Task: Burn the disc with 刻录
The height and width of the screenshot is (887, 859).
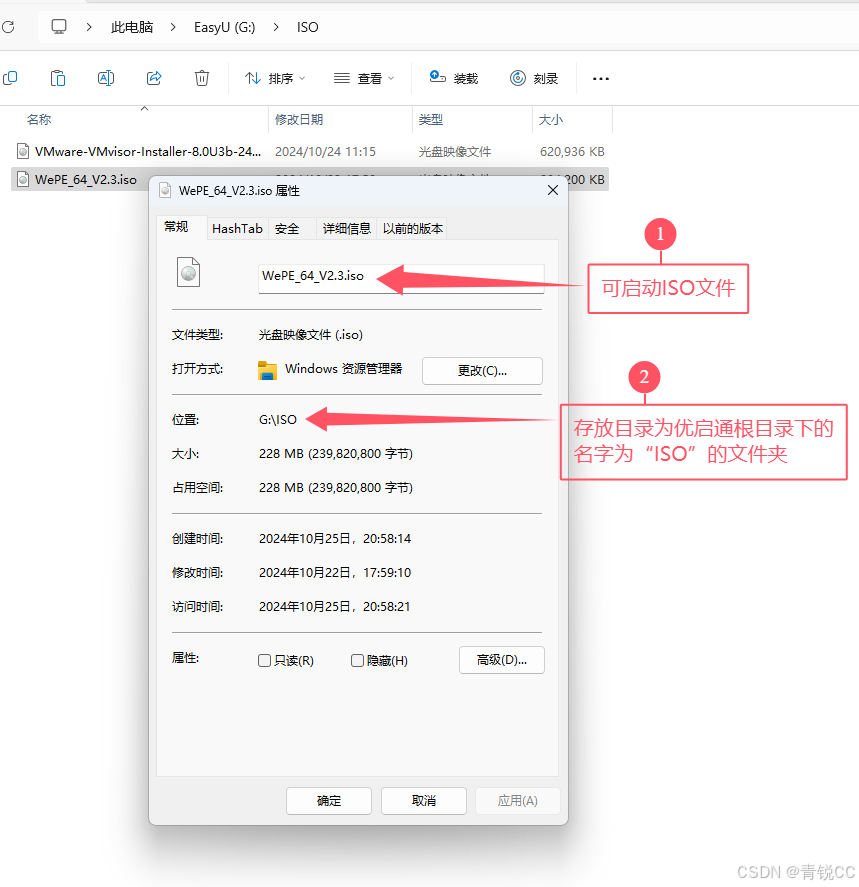Action: click(x=534, y=78)
